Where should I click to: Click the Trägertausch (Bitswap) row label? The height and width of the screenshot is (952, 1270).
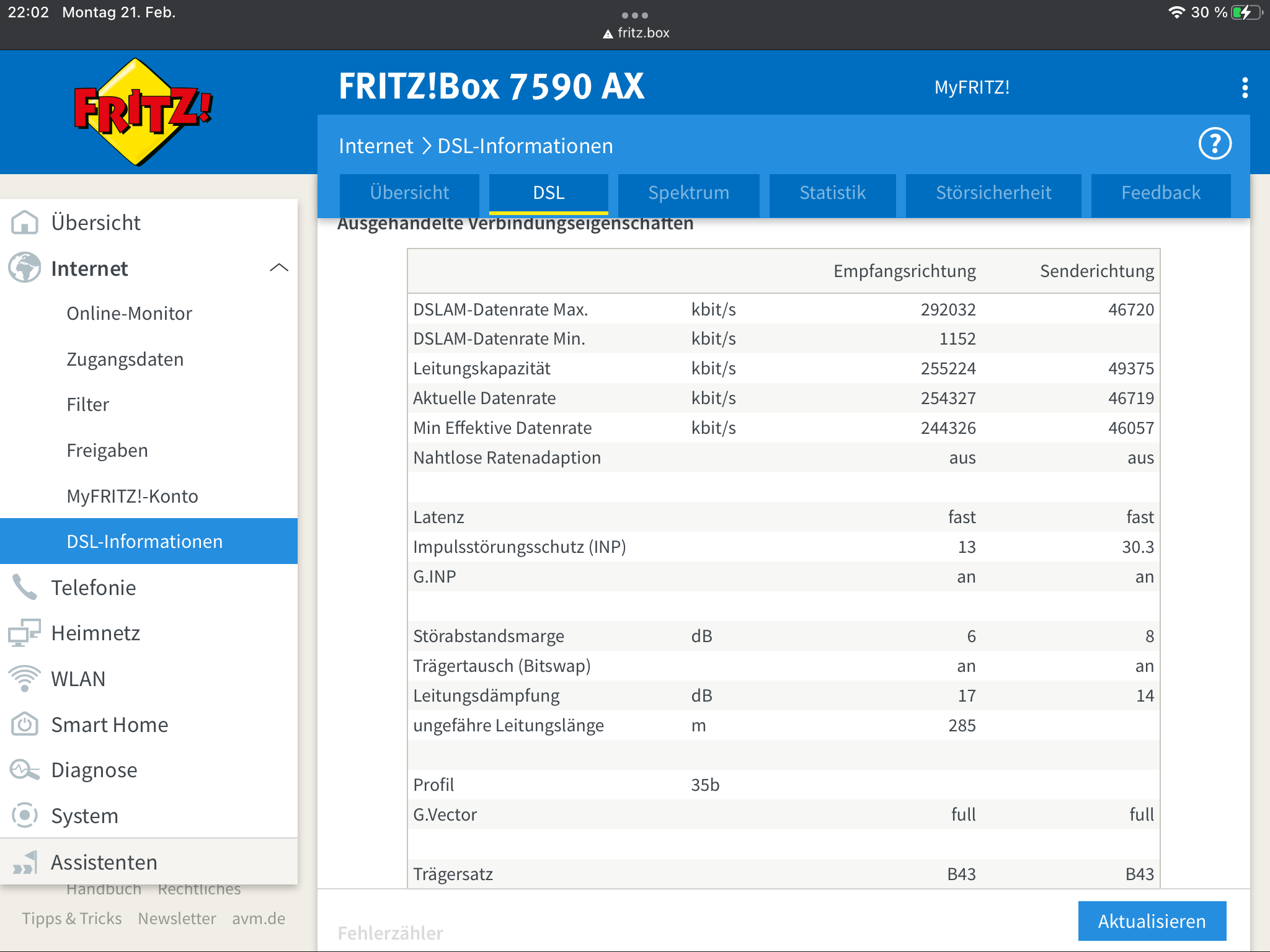502,666
